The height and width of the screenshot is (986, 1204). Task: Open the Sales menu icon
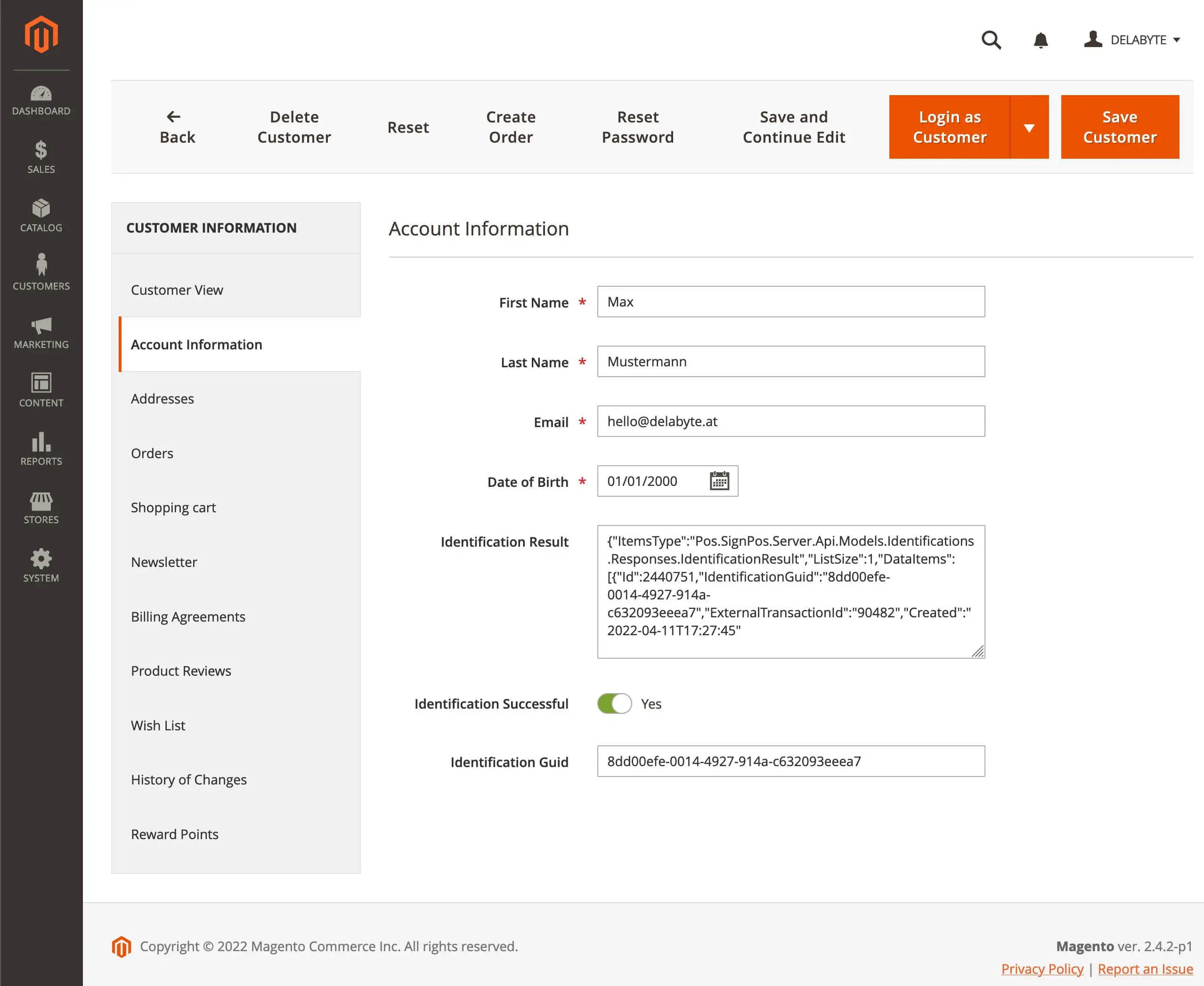pyautogui.click(x=41, y=157)
